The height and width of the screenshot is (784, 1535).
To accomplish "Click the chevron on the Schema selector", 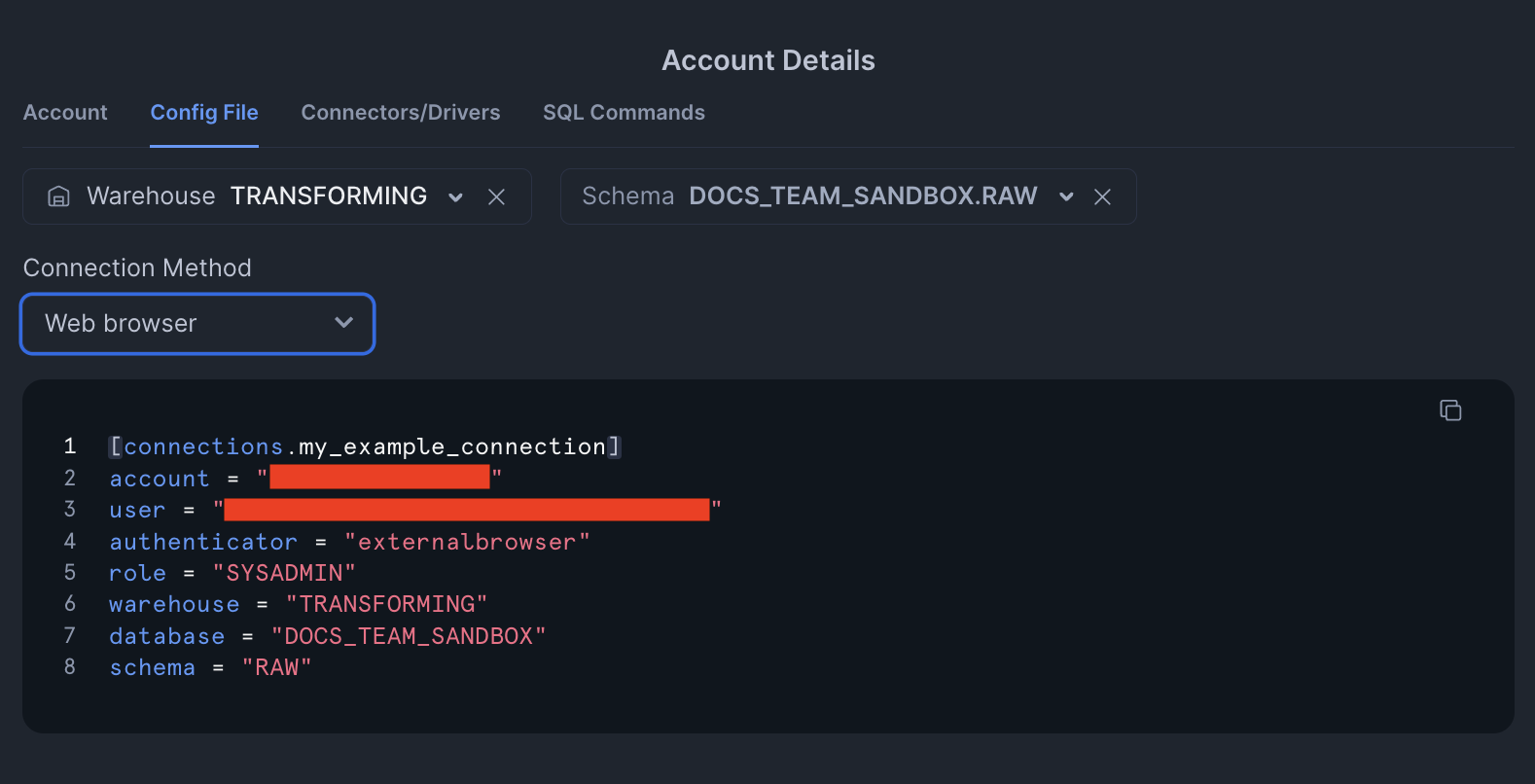I will [x=1066, y=196].
